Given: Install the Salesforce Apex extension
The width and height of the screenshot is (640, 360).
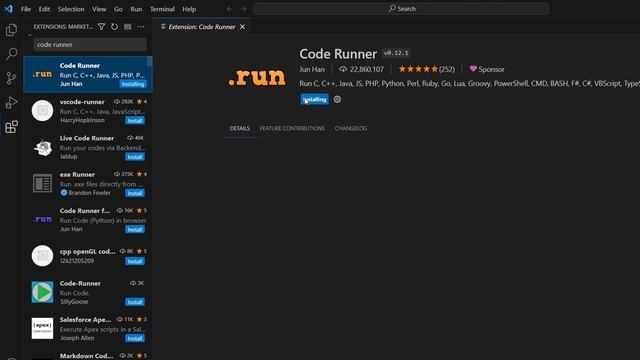Looking at the screenshot, I should coord(135,338).
